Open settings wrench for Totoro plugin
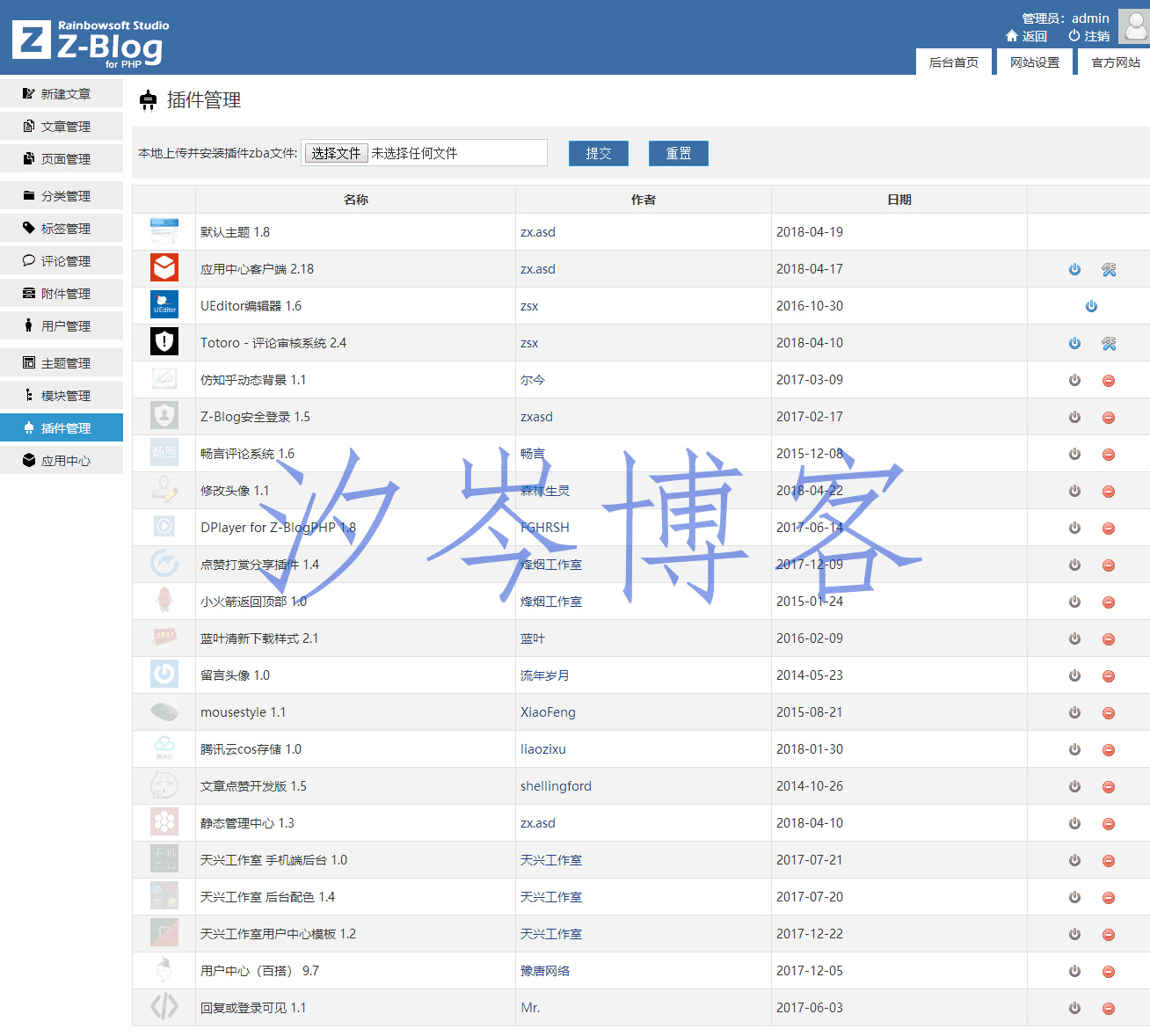The image size is (1150, 1036). (x=1109, y=344)
